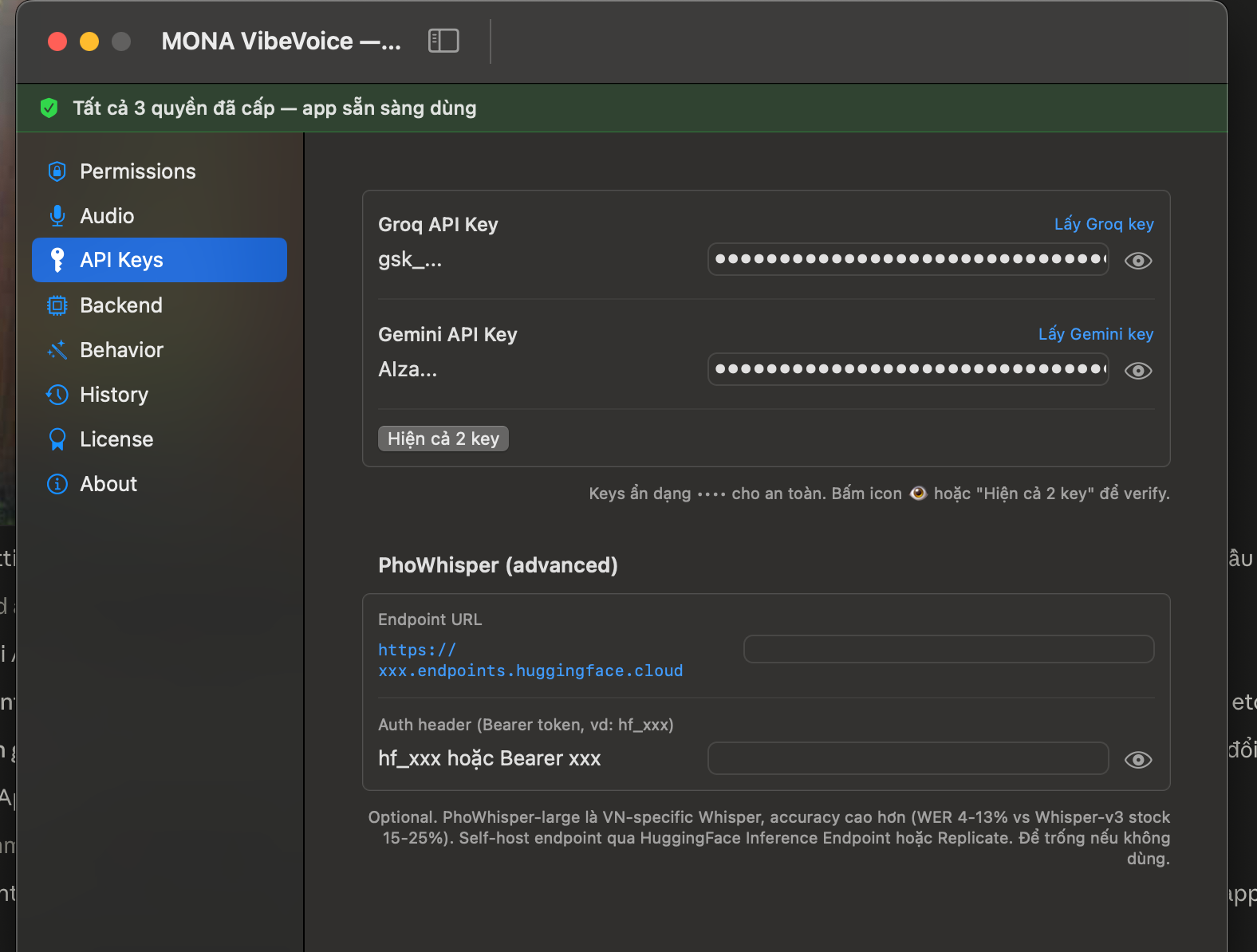Click the Backend chip icon
Viewport: 1257px width, 952px height.
[x=57, y=305]
